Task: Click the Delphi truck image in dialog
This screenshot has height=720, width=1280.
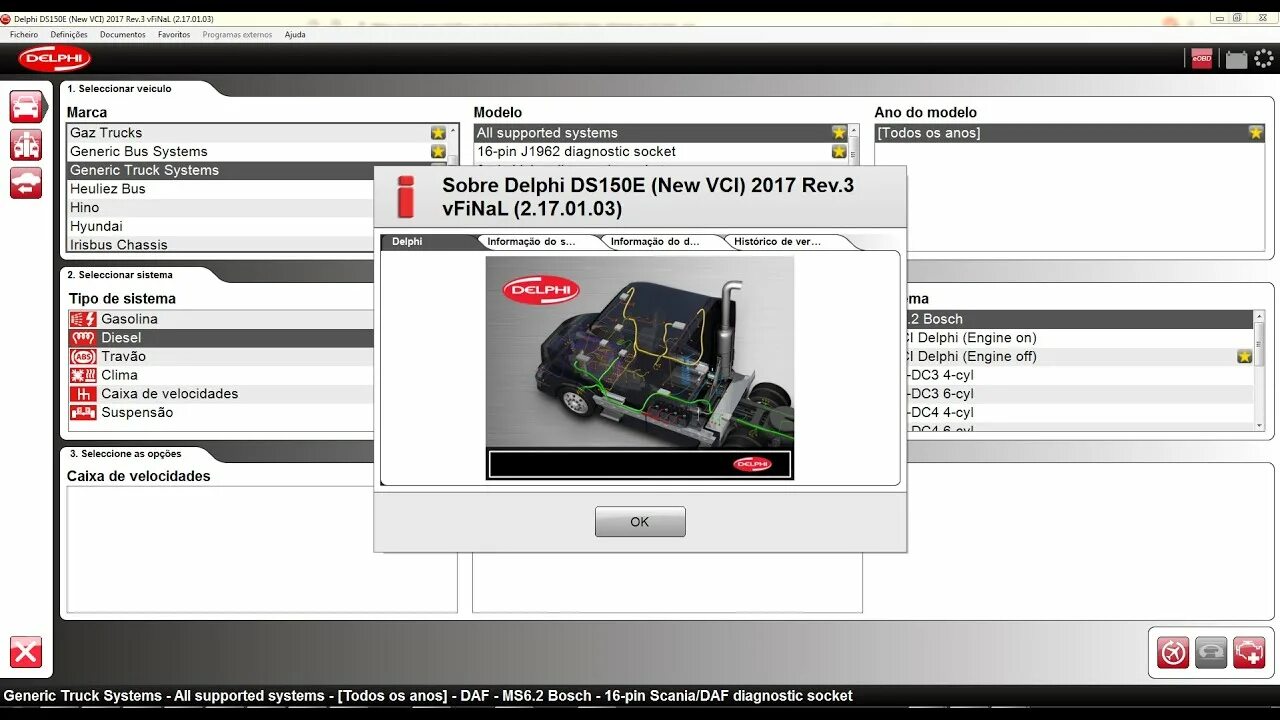Action: 640,368
